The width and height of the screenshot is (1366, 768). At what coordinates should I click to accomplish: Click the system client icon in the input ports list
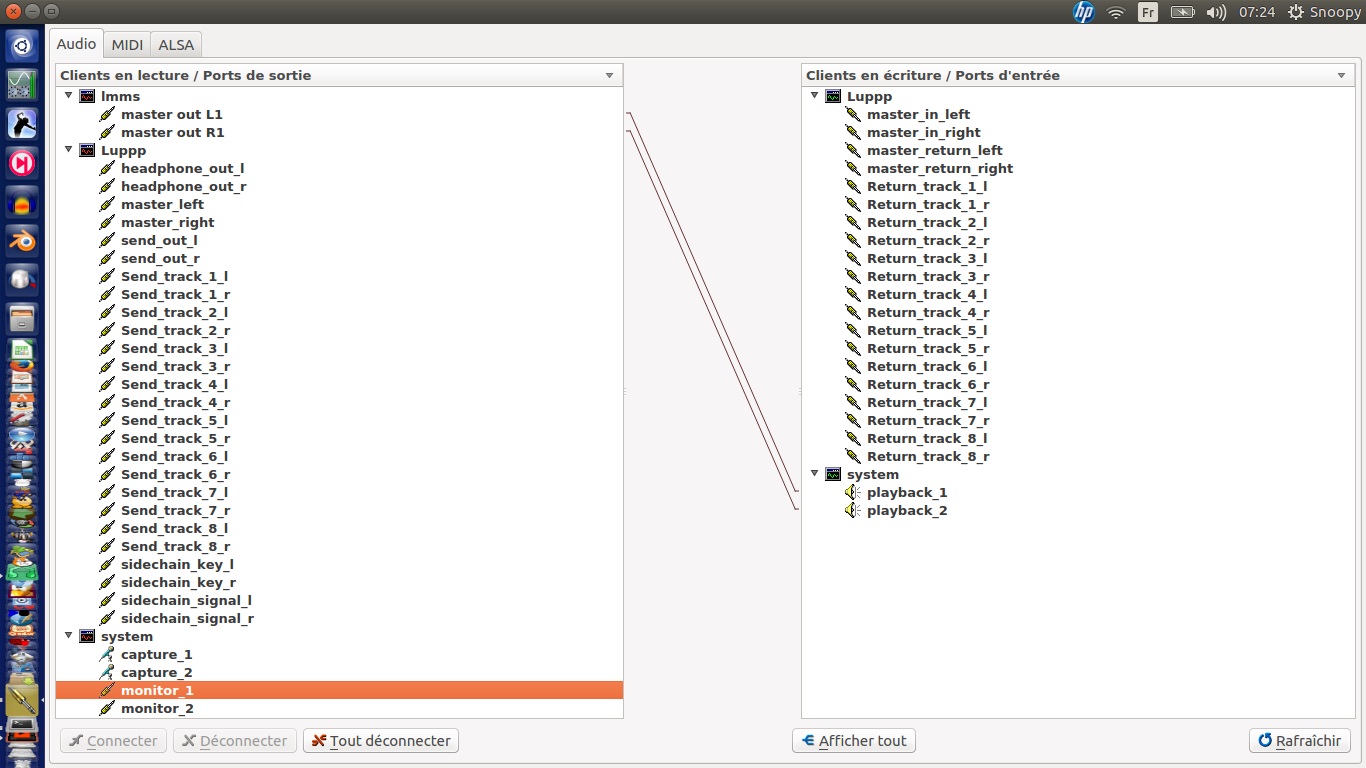click(833, 474)
